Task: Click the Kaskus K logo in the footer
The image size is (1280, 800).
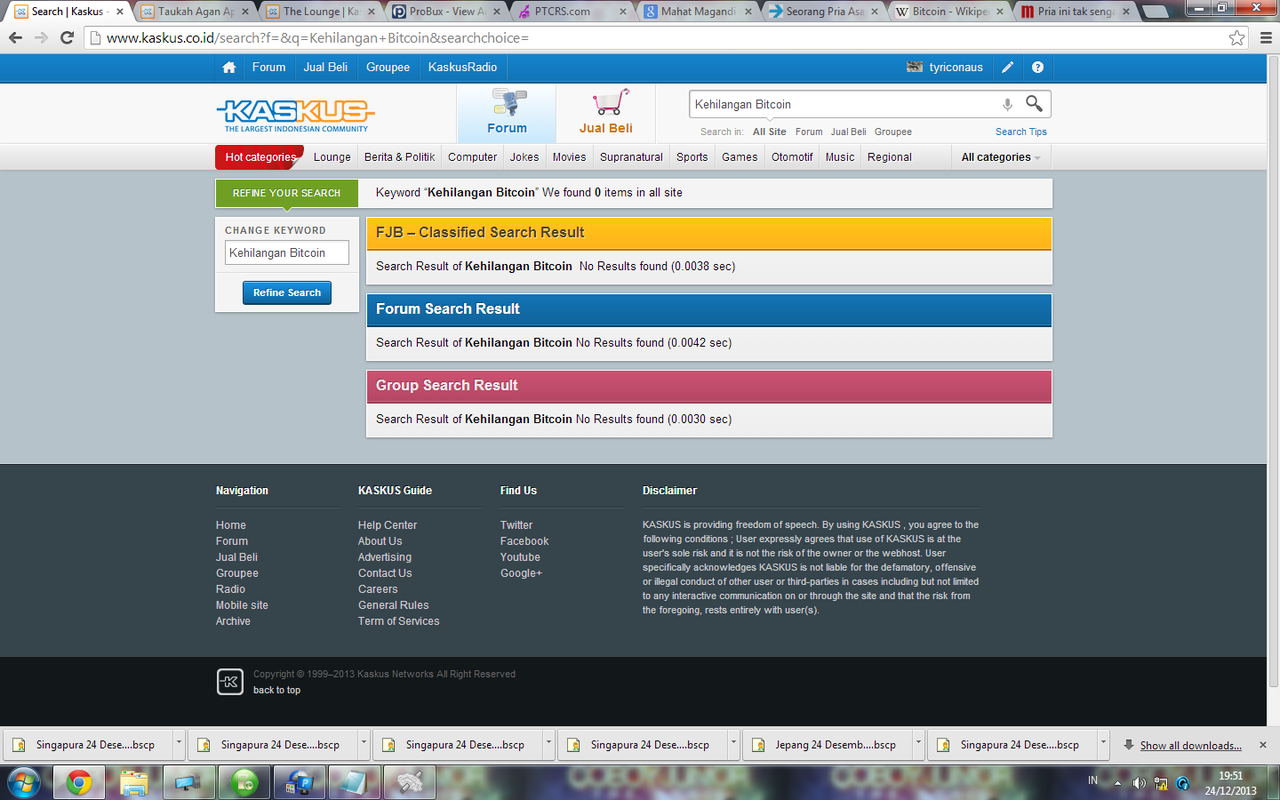Action: [x=230, y=682]
